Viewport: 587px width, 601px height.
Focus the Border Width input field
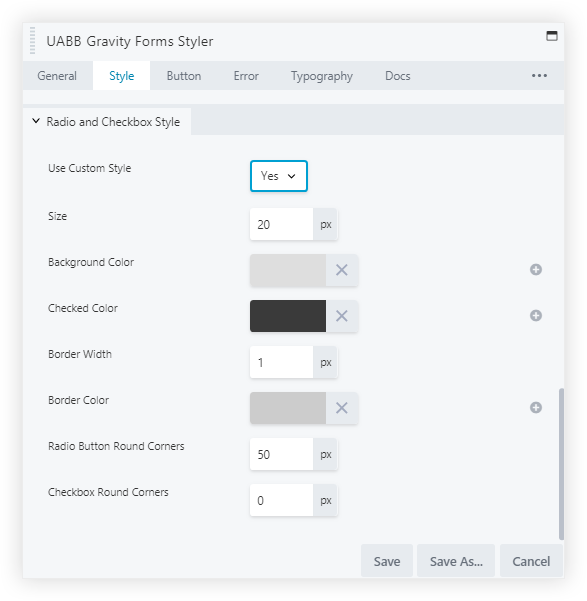point(282,363)
